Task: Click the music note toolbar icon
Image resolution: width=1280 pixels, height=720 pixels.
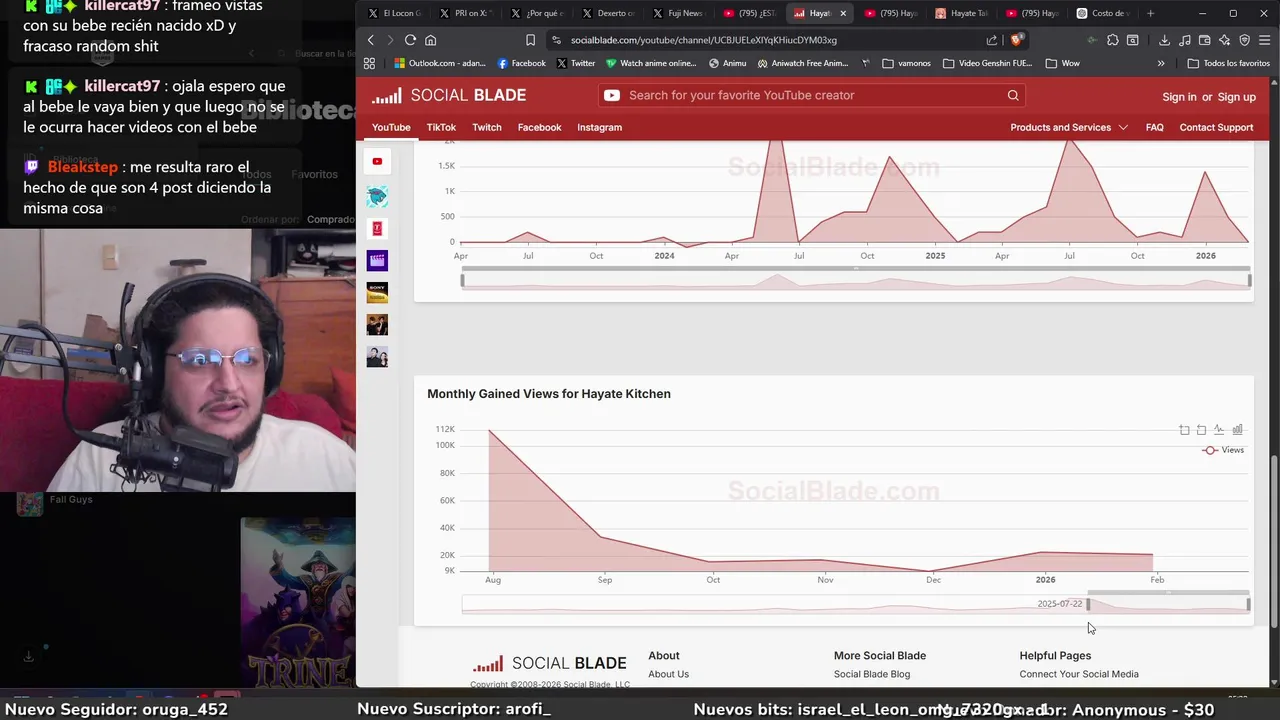Action: pos(1185,40)
